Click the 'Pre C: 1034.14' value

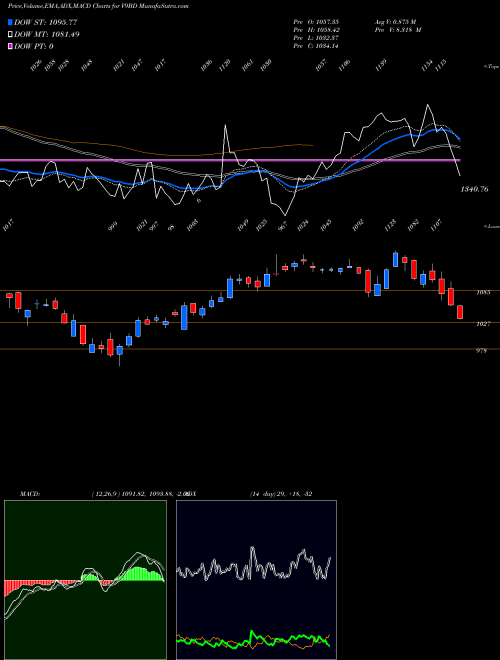(316, 46)
